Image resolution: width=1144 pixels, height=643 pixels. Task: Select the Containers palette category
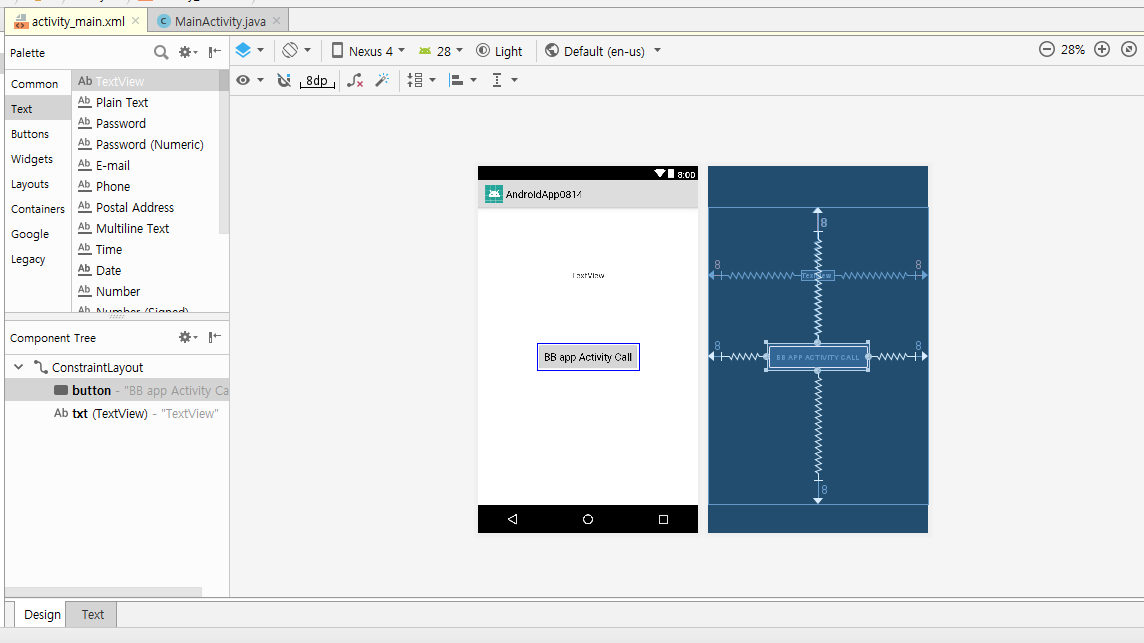38,209
